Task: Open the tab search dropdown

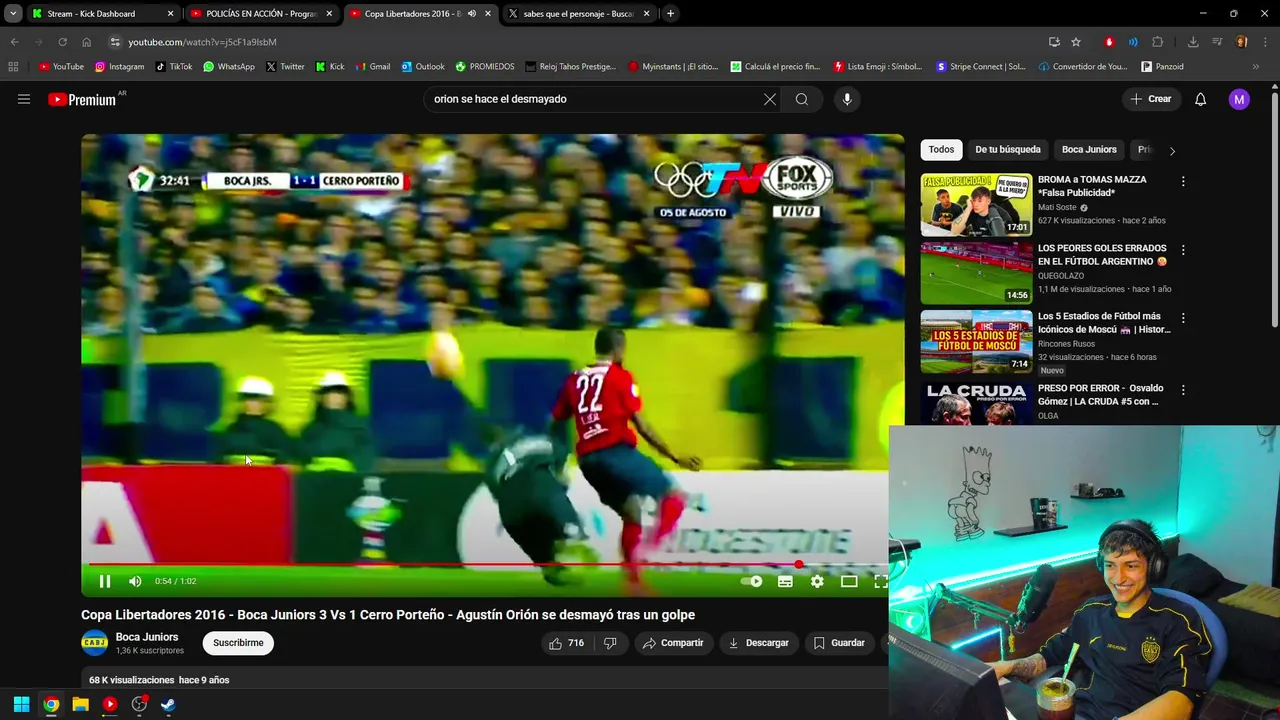Action: [x=13, y=14]
